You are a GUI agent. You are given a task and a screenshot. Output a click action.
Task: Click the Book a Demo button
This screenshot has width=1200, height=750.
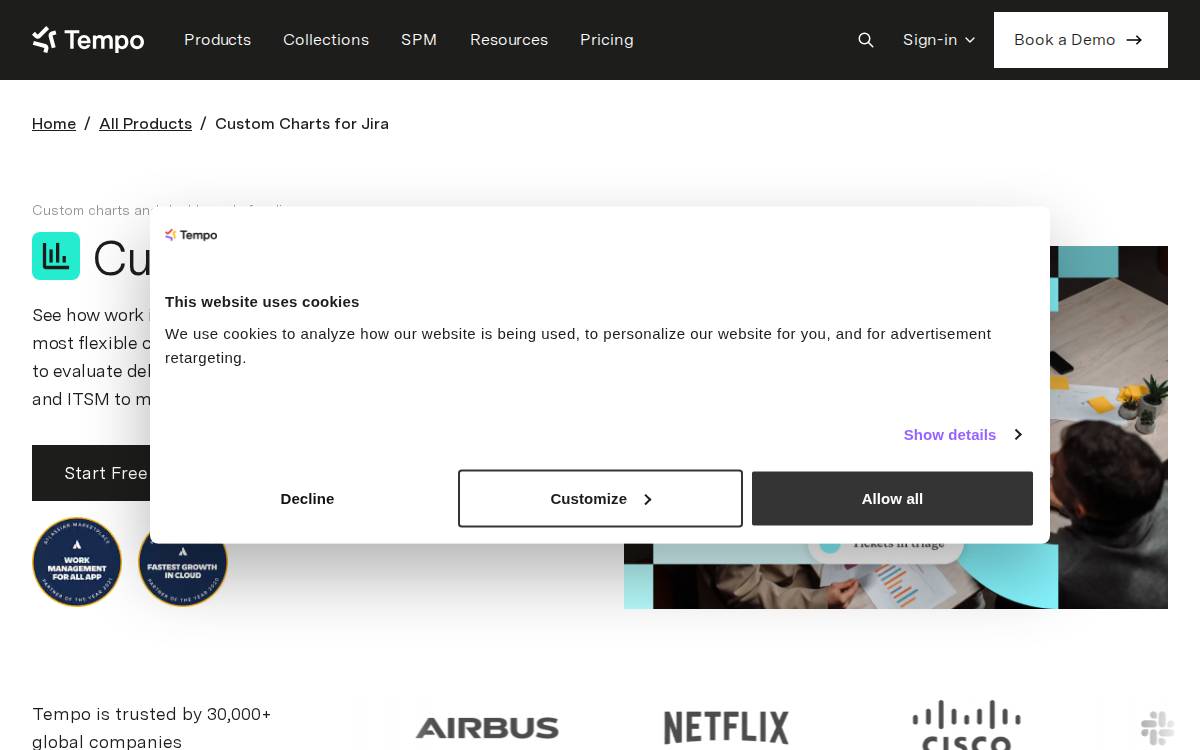pyautogui.click(x=1081, y=40)
